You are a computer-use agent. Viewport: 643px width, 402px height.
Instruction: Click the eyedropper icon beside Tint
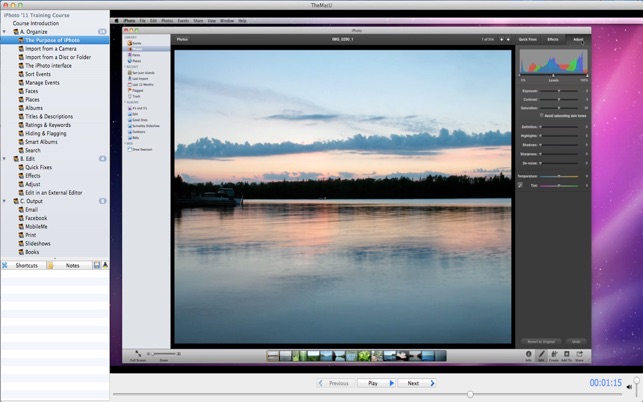pos(521,185)
